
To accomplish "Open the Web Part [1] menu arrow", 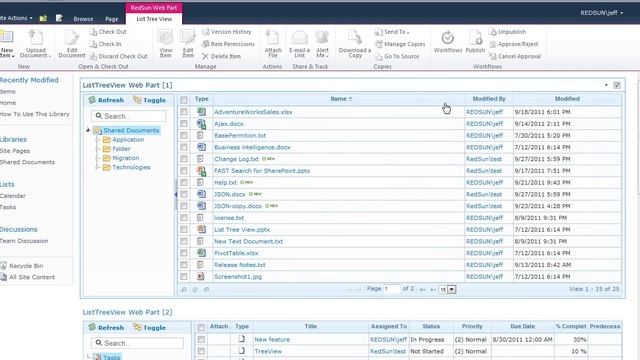I will (x=606, y=85).
